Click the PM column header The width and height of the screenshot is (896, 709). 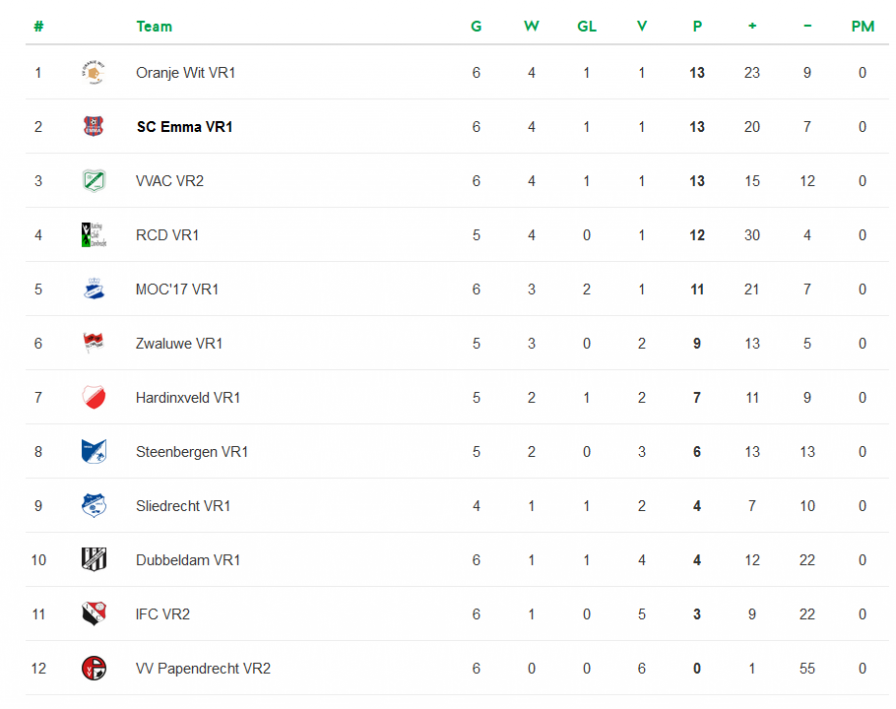coord(863,26)
